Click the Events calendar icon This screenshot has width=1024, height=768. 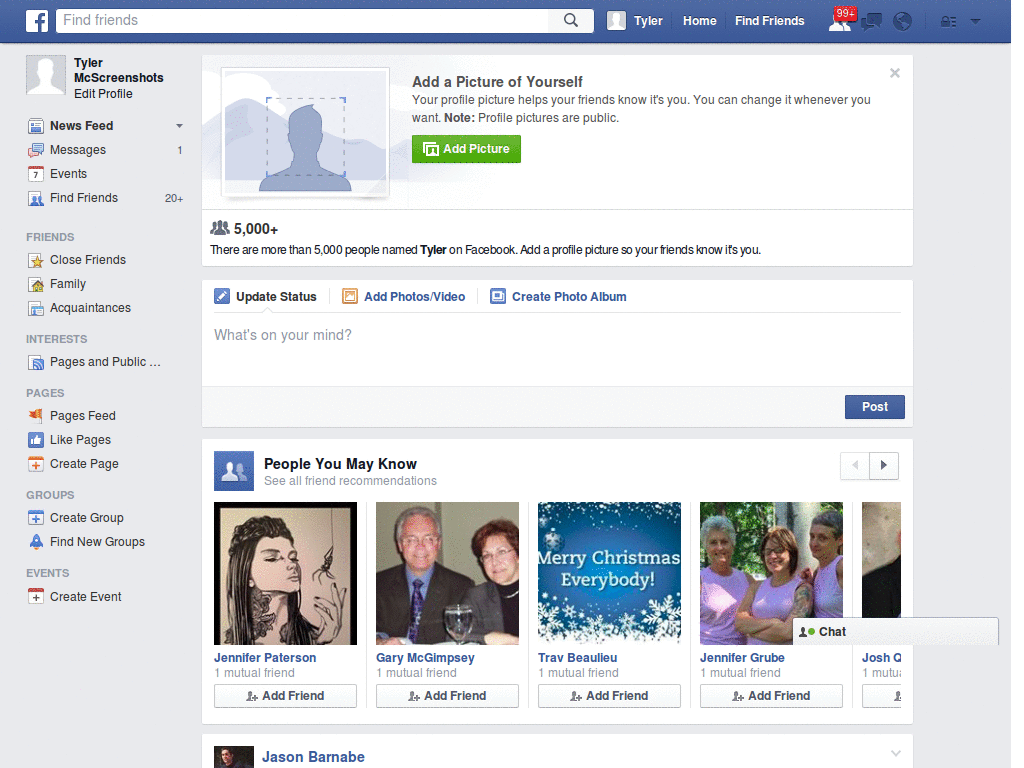tap(36, 174)
